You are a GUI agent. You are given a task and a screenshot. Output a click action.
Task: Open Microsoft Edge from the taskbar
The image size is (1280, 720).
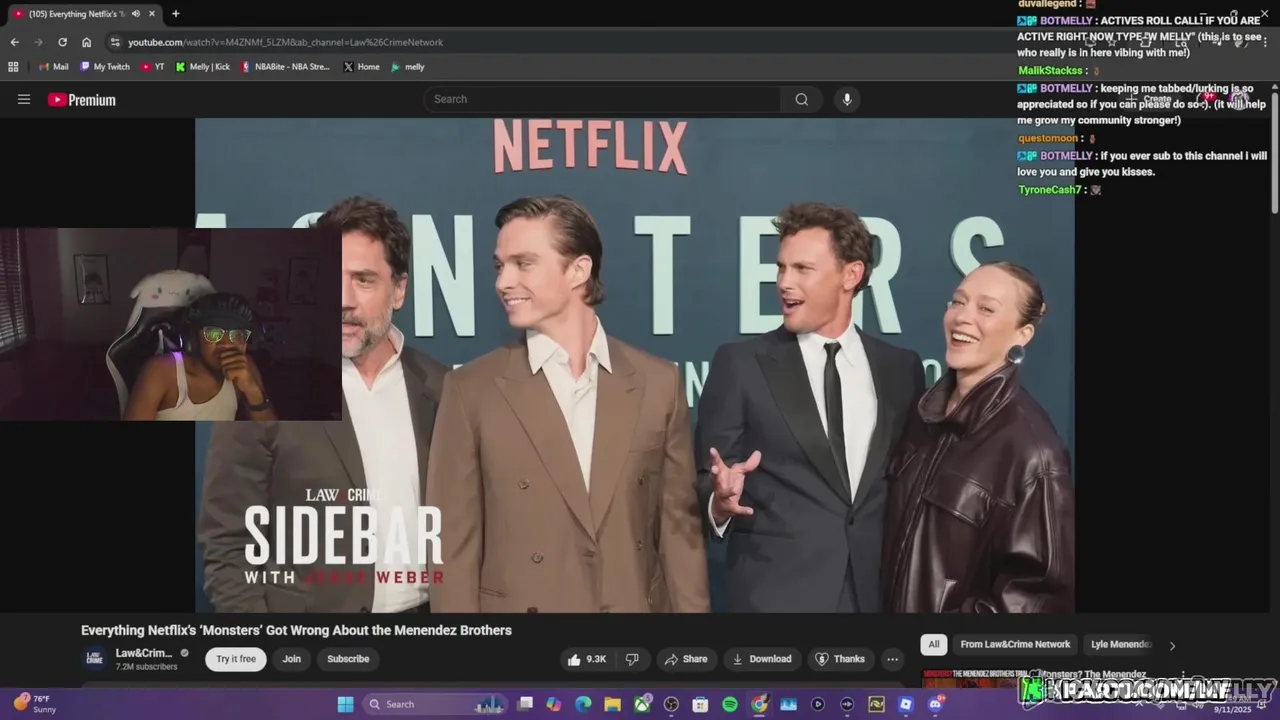(x=583, y=704)
